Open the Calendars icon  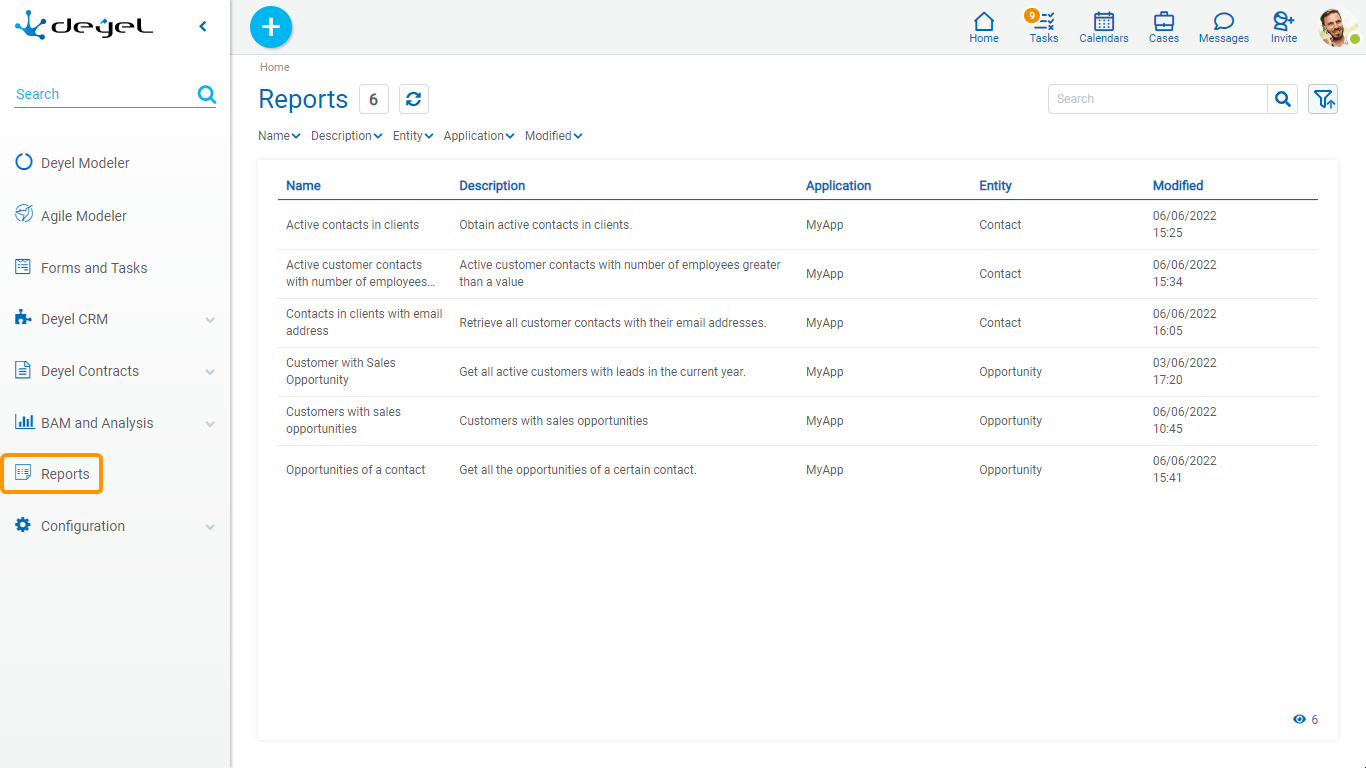click(x=1104, y=27)
